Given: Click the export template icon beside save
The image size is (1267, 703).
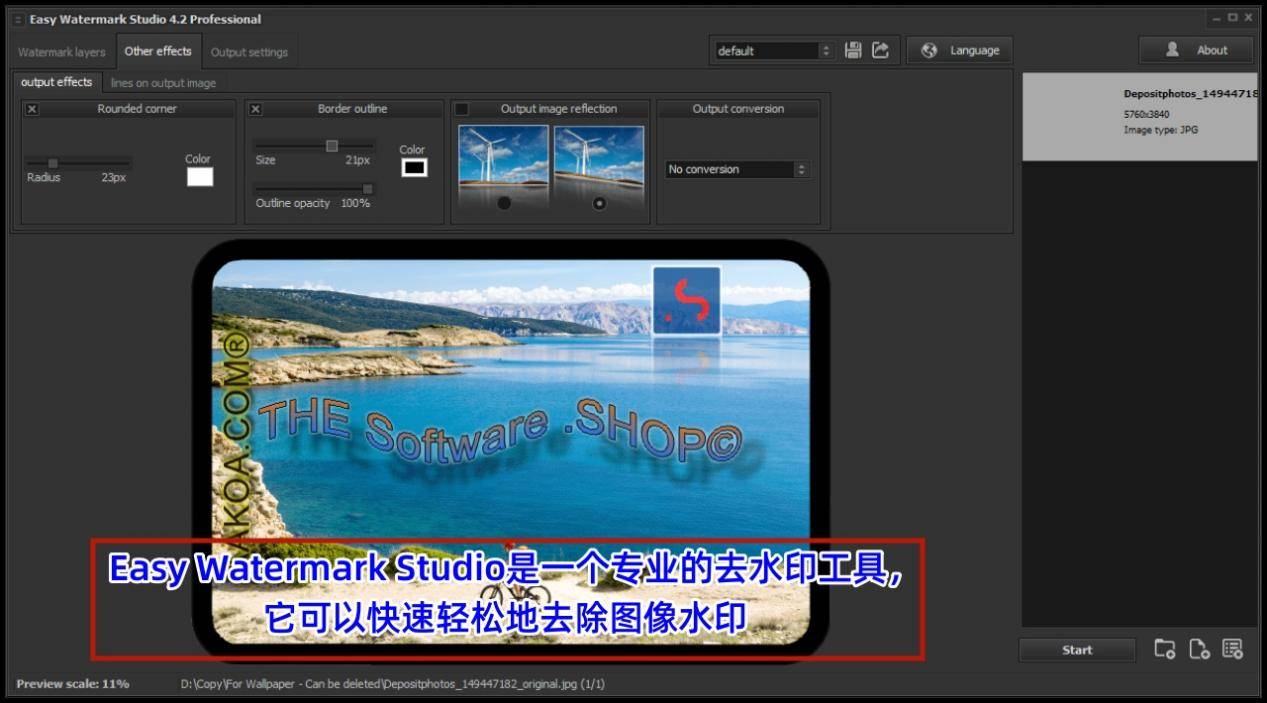Looking at the screenshot, I should tap(881, 50).
